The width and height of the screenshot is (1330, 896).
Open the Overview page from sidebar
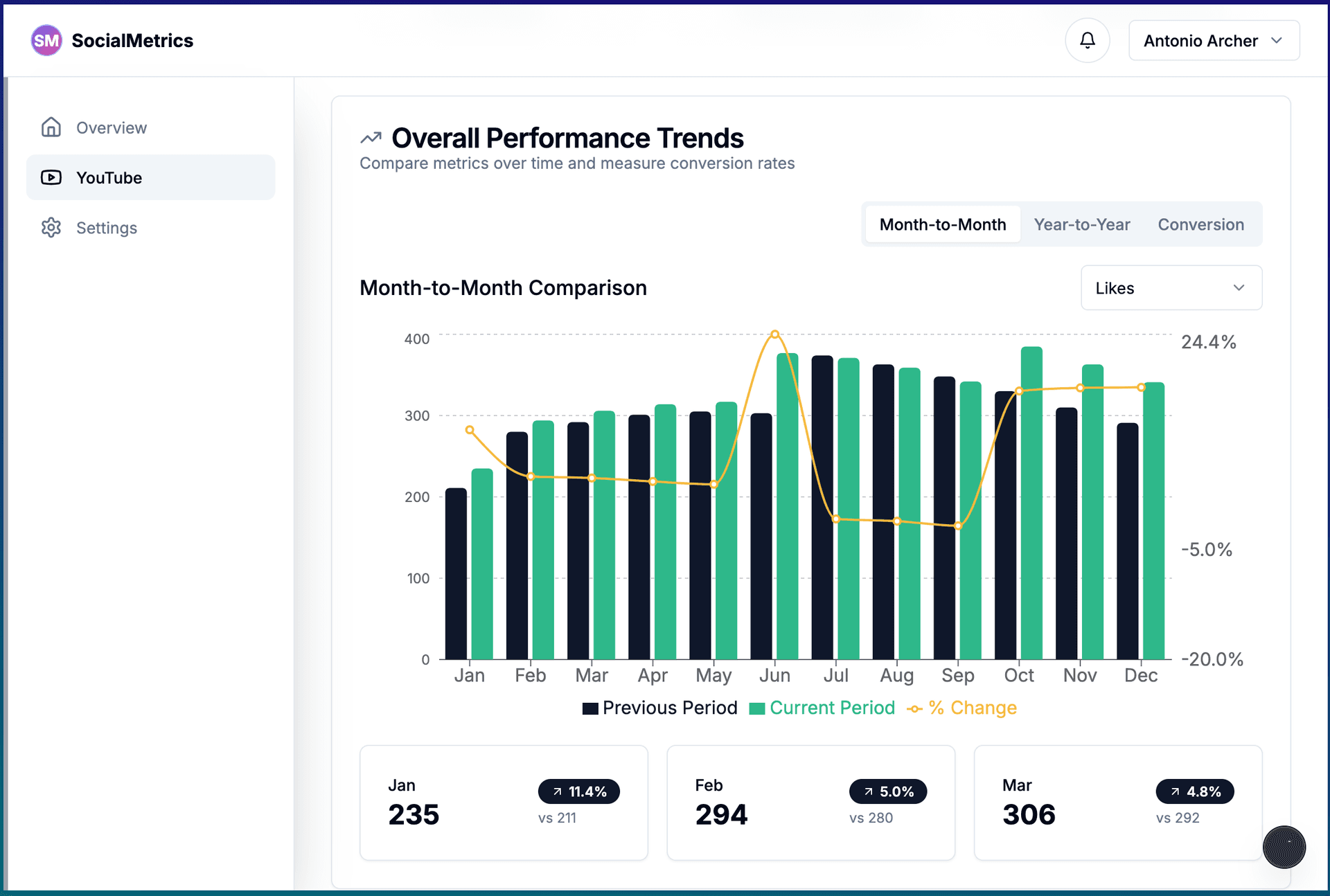pos(111,127)
